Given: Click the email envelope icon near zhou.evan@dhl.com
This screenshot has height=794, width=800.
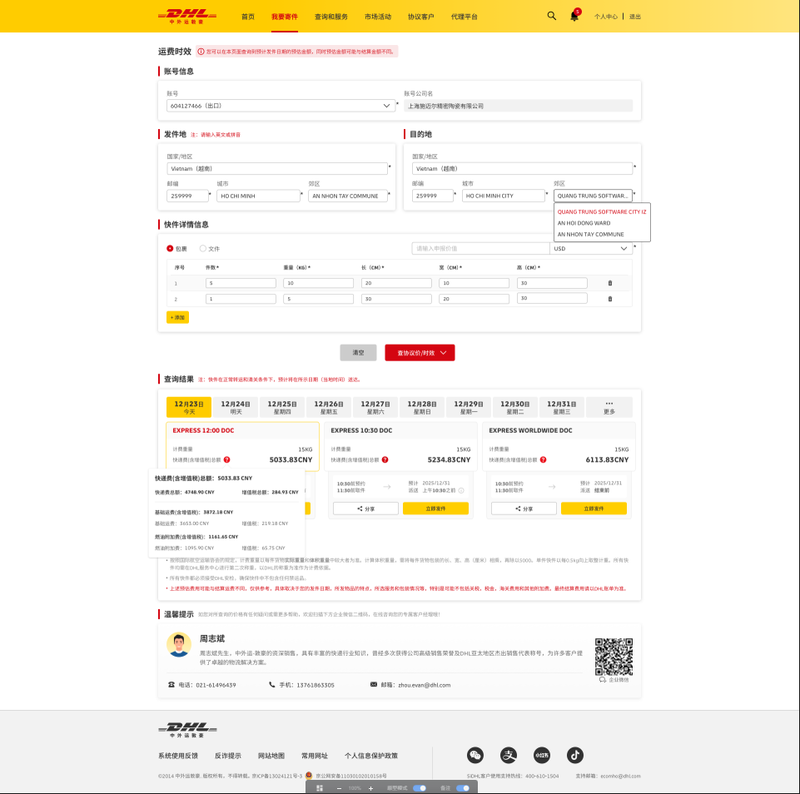Looking at the screenshot, I should coord(373,684).
